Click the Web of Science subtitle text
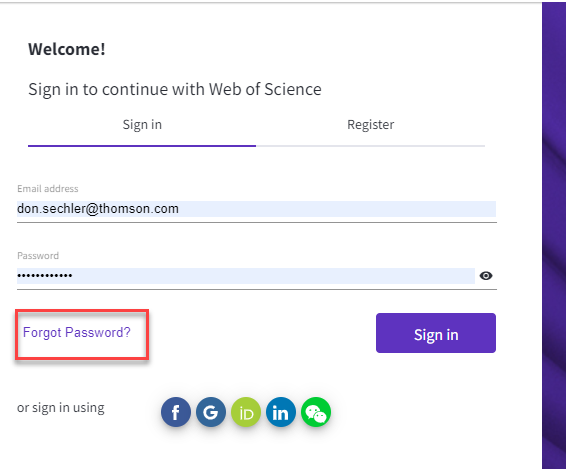 pyautogui.click(x=175, y=89)
